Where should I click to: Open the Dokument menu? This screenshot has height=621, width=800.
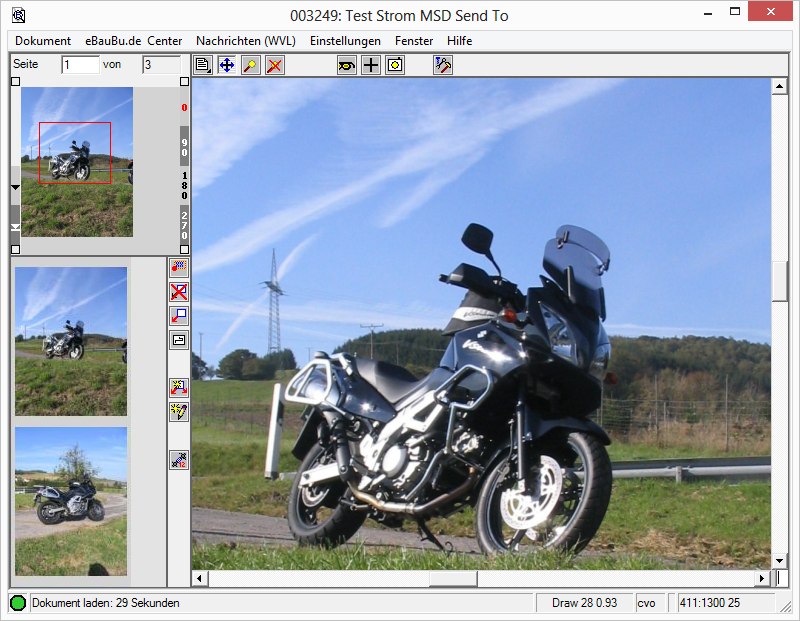(x=43, y=41)
